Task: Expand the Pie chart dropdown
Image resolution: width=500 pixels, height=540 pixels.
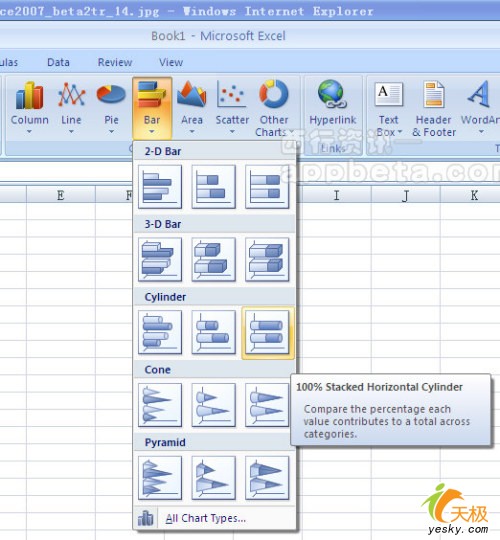Action: (x=111, y=108)
